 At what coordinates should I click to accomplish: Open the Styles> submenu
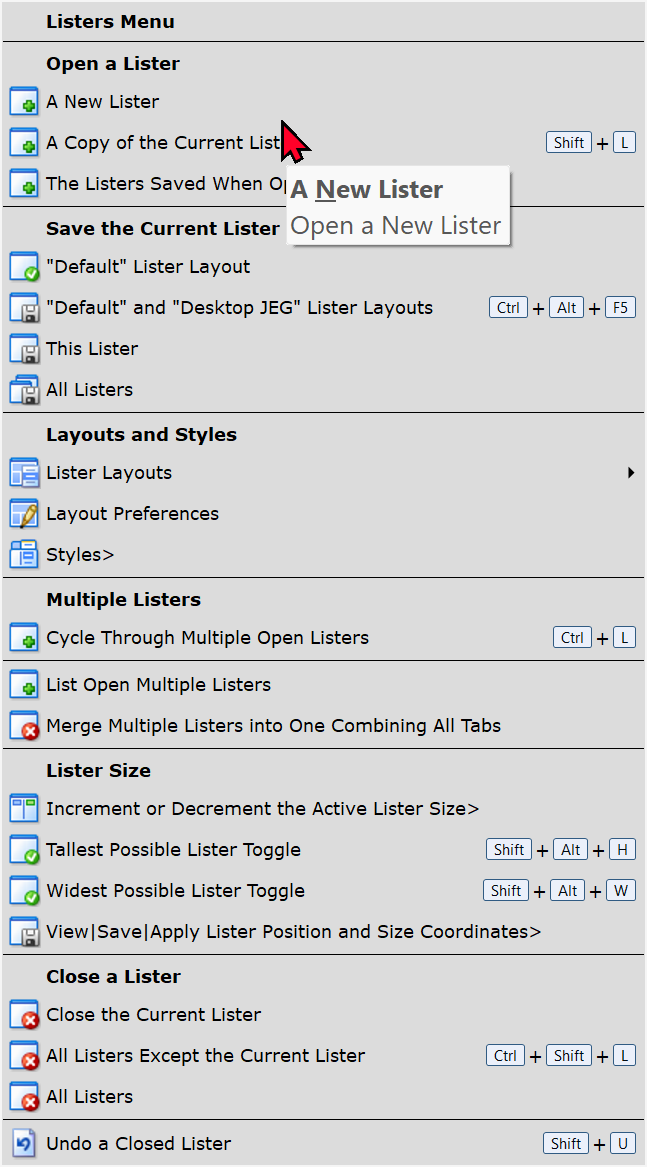(80, 555)
